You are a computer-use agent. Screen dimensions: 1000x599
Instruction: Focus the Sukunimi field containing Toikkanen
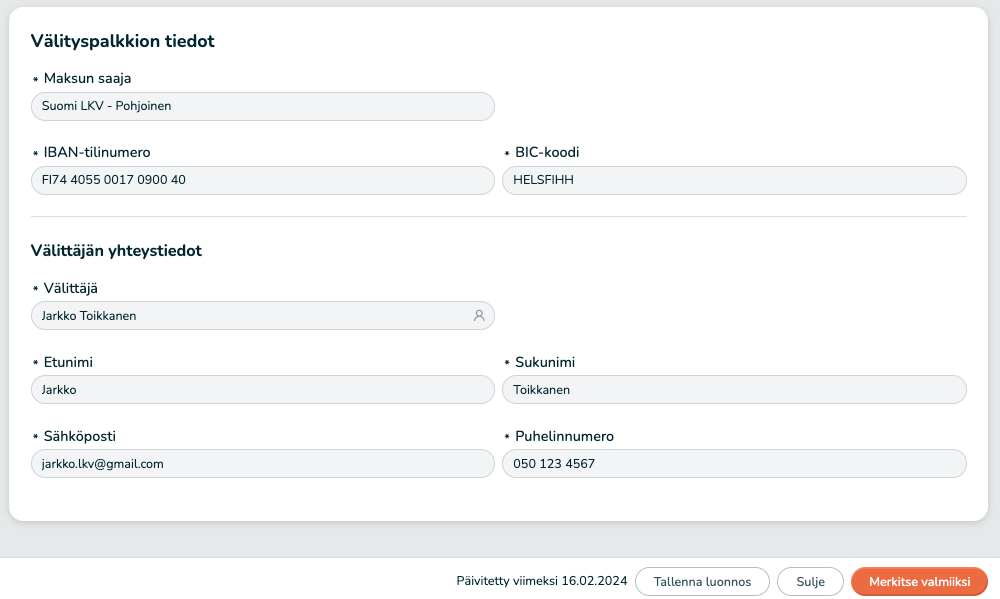pyautogui.click(x=734, y=390)
